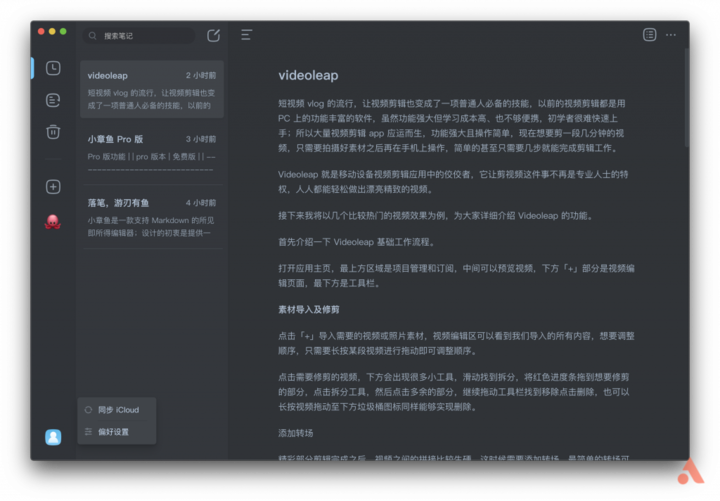Select 同步 iCloud menu entry
This screenshot has height=501, width=720.
click(x=117, y=410)
